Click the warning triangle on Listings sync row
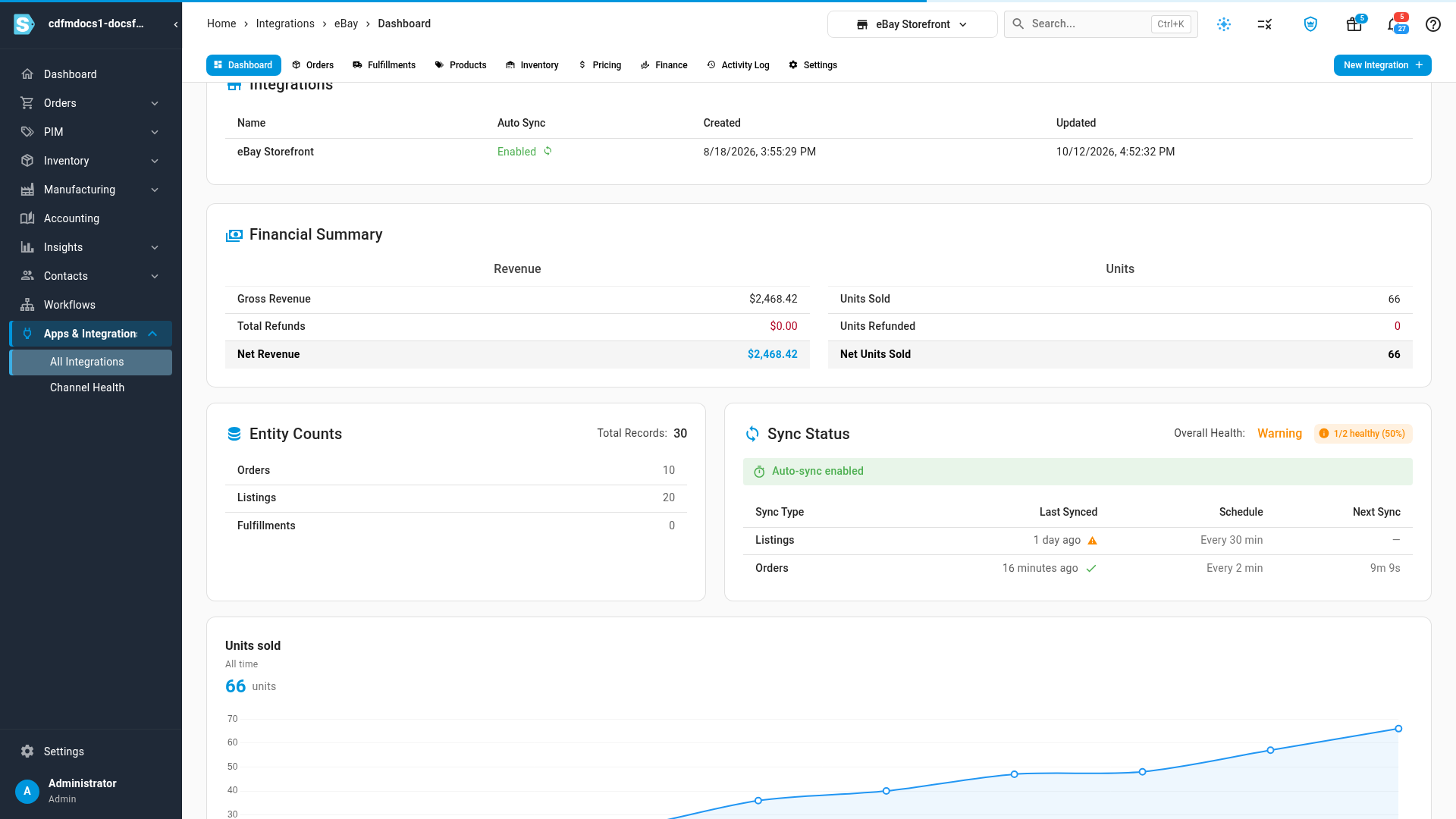The width and height of the screenshot is (1456, 819). (1093, 541)
